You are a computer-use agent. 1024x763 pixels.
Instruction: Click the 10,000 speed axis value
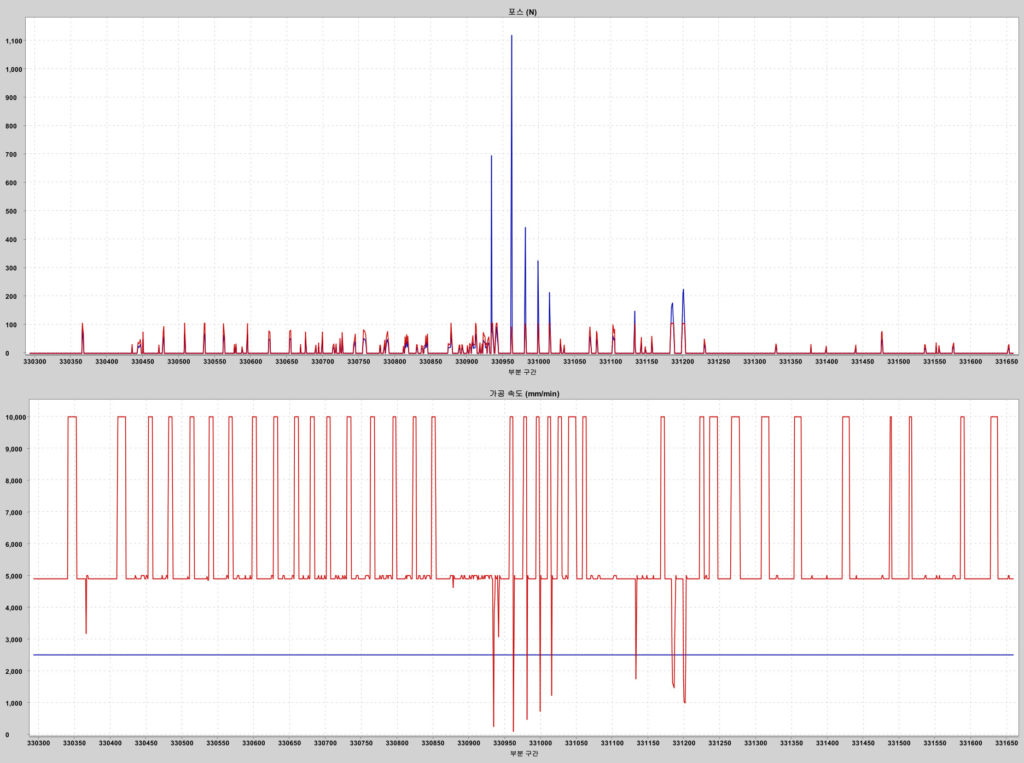tap(16, 417)
